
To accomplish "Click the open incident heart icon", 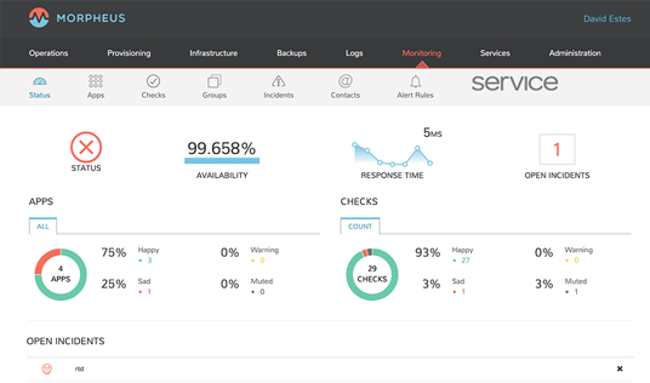I will click(47, 368).
